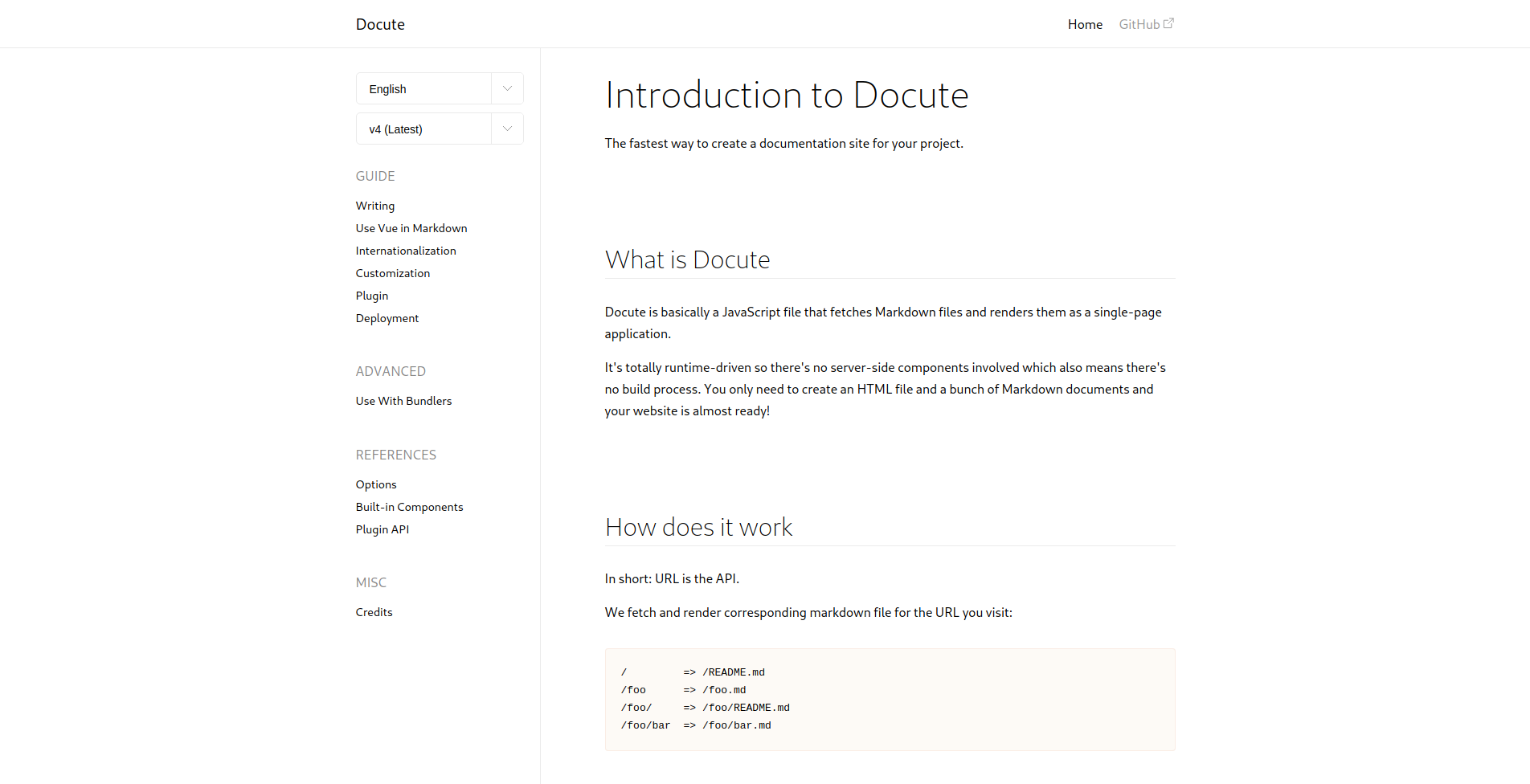Open the Plugin API reference
The width and height of the screenshot is (1530, 784).
click(x=382, y=529)
